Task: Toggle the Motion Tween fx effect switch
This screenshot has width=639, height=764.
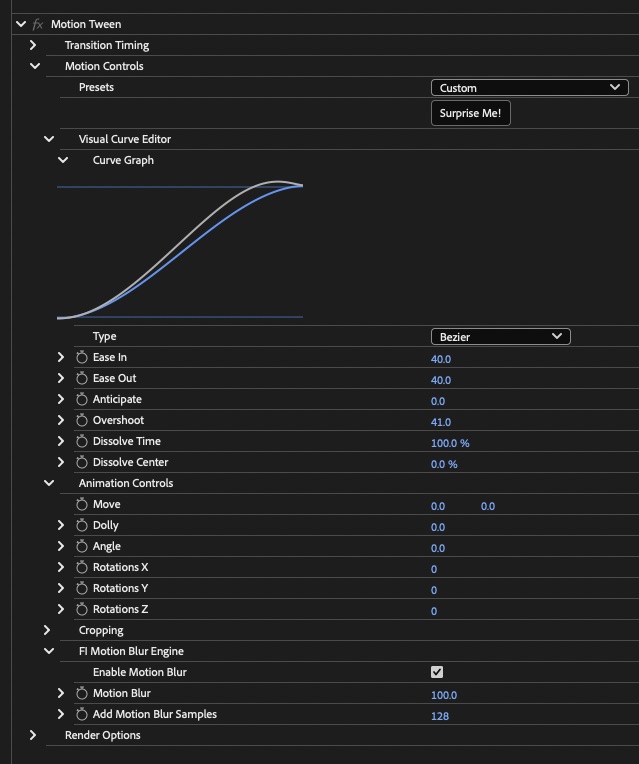Action: pos(38,24)
